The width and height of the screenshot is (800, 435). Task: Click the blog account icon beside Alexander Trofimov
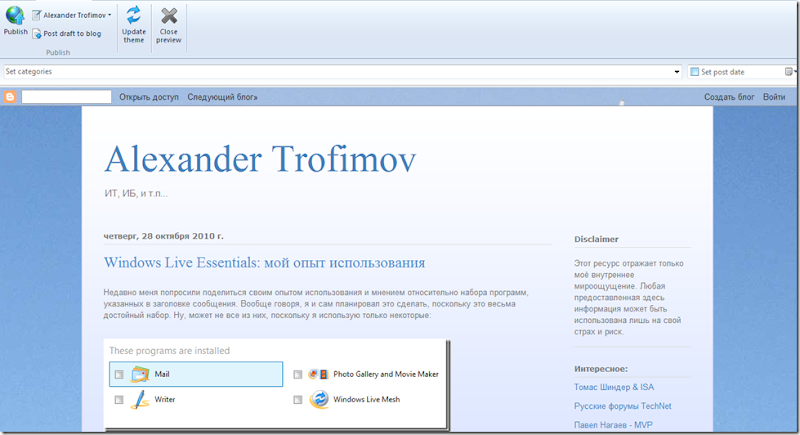point(36,15)
